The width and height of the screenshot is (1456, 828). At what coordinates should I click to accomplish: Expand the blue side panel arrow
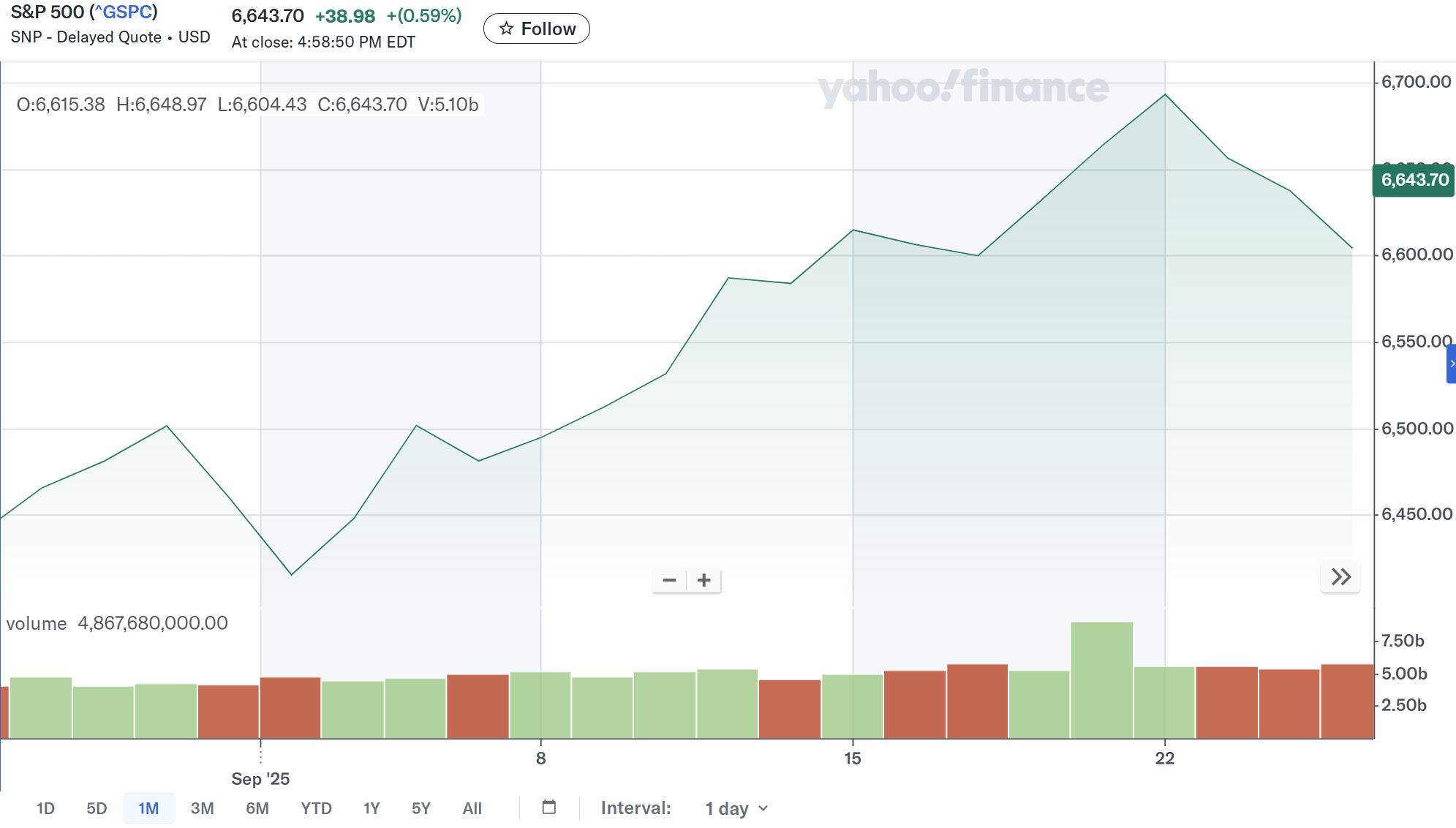point(1451,364)
